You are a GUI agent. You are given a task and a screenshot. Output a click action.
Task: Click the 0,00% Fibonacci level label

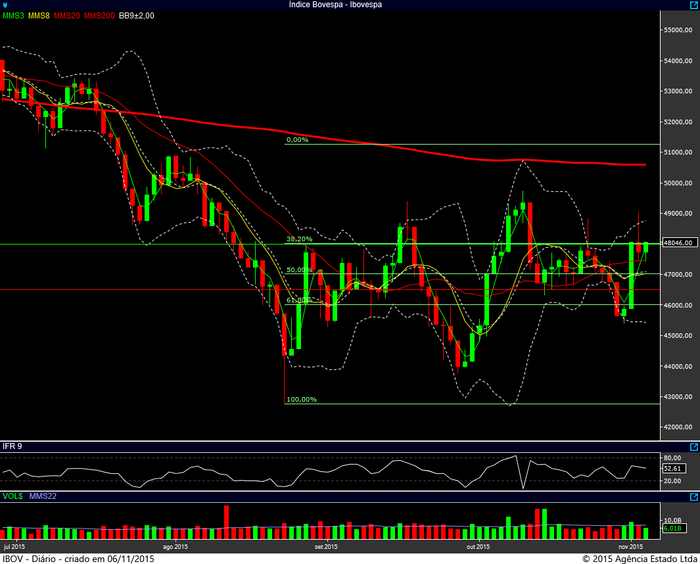pos(297,140)
